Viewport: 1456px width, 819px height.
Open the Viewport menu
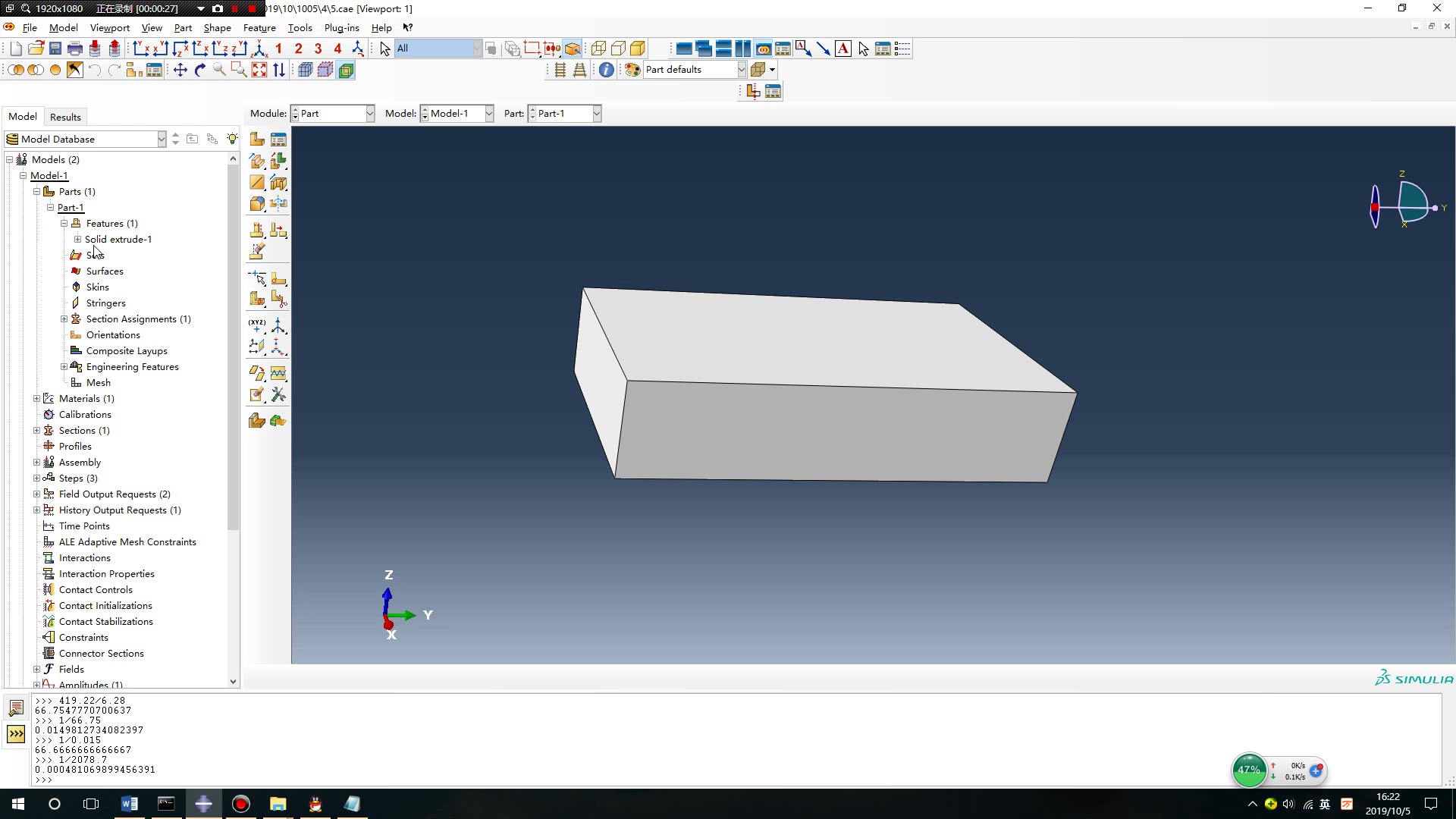coord(109,27)
